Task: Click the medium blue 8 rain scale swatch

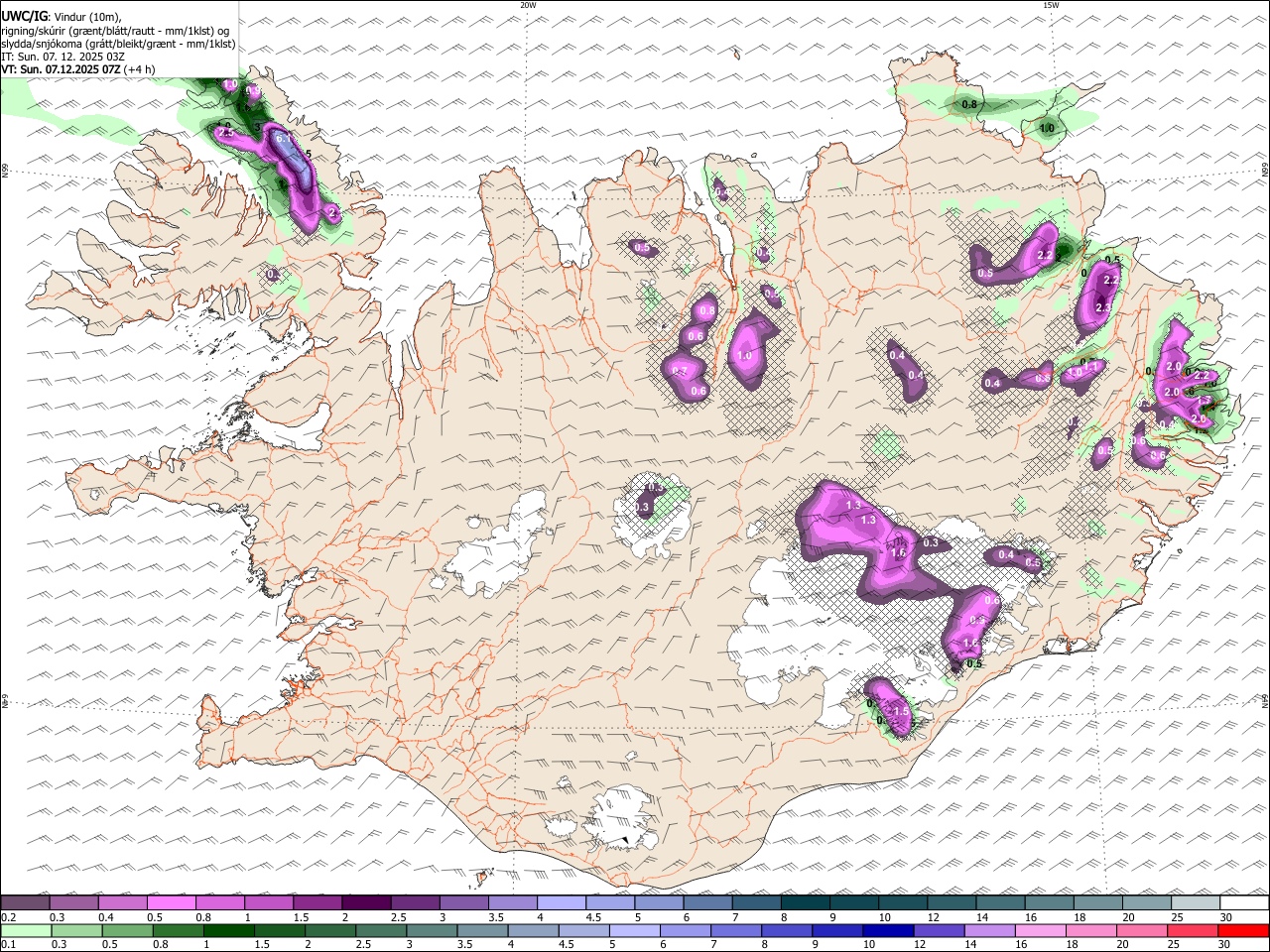Action: click(x=787, y=931)
